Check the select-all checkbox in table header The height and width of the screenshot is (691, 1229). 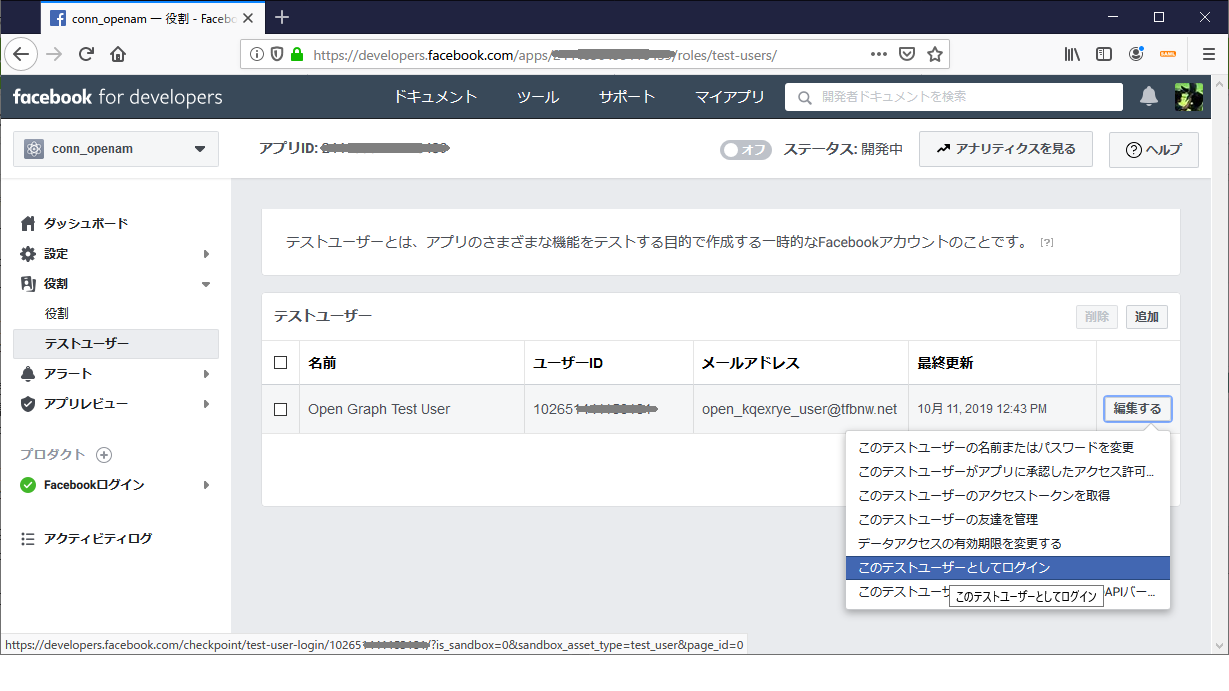(281, 362)
